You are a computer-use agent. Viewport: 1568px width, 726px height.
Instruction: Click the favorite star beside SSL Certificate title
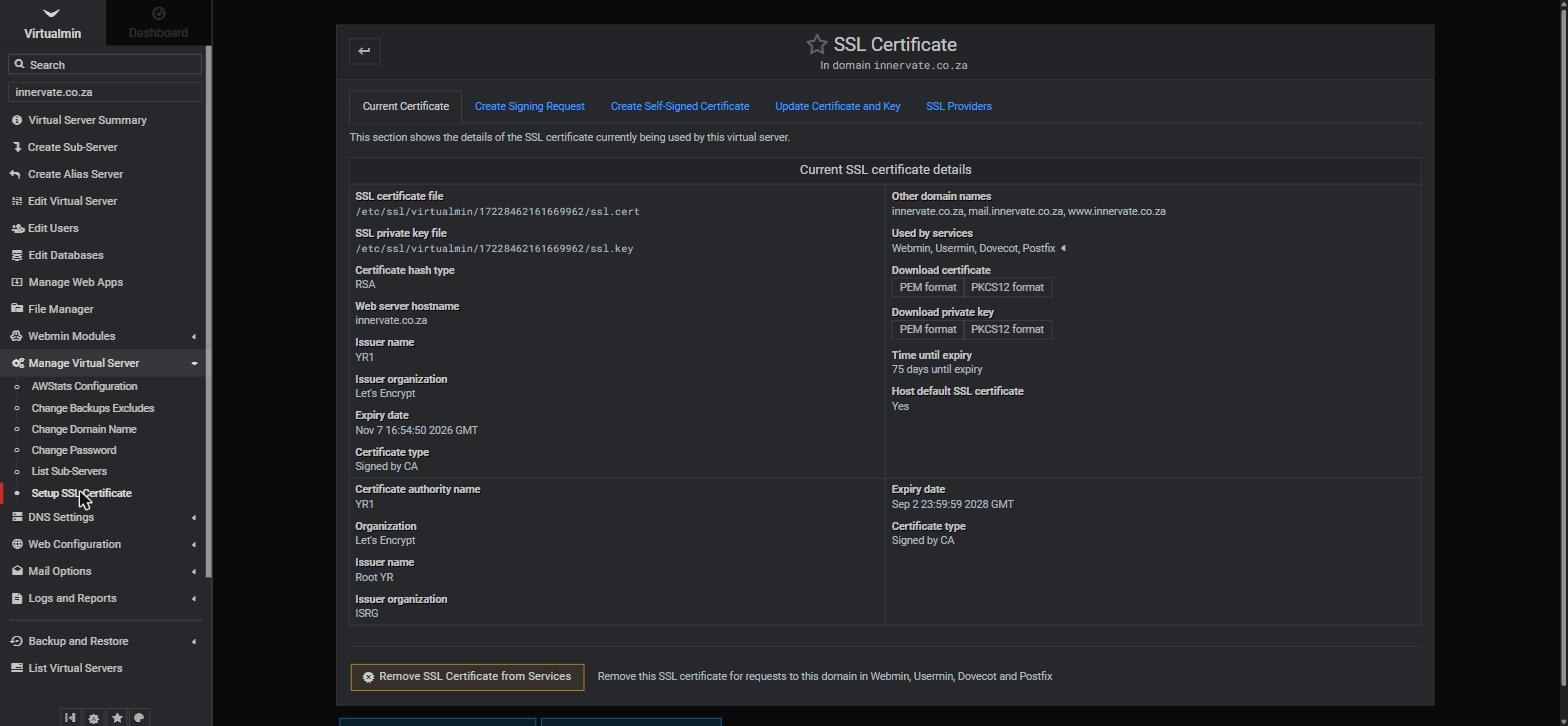pos(817,44)
